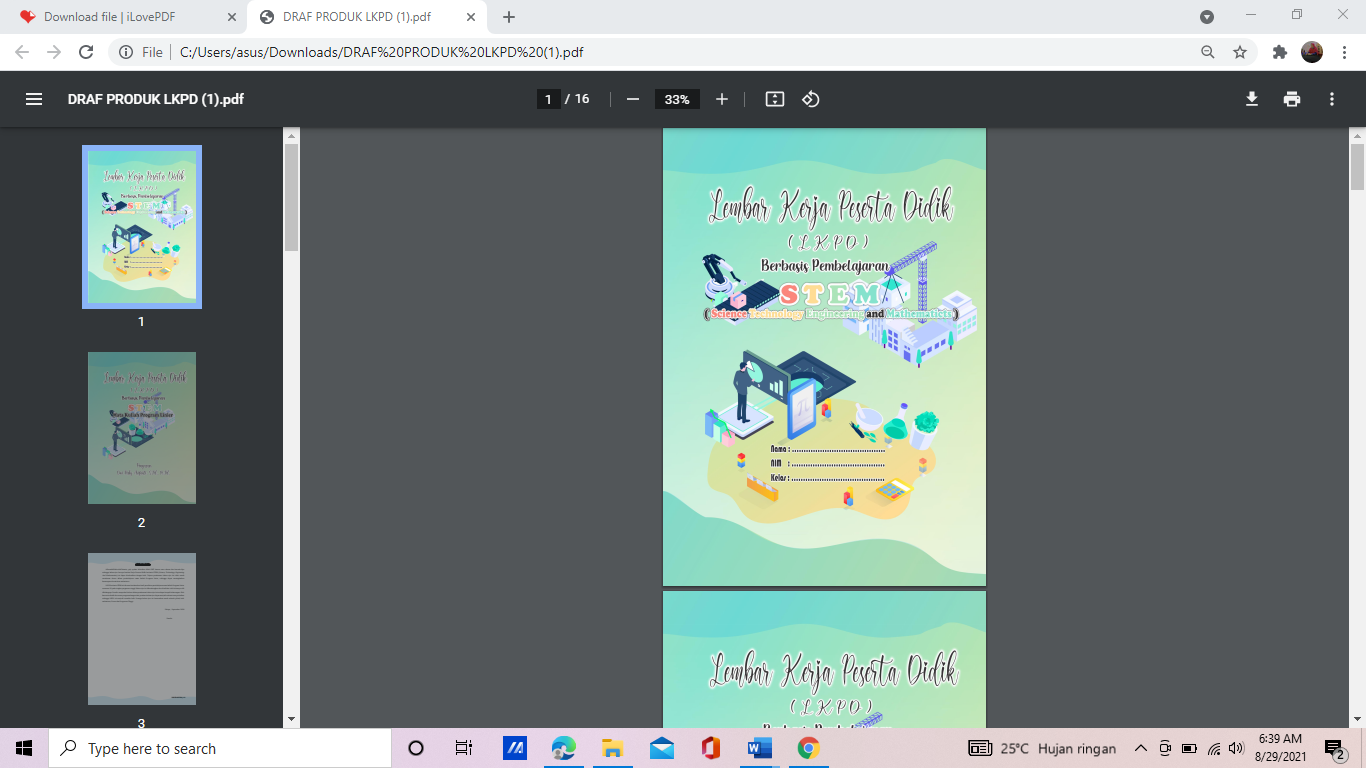
Task: Open Microsoft Word from the taskbar
Action: (x=759, y=748)
